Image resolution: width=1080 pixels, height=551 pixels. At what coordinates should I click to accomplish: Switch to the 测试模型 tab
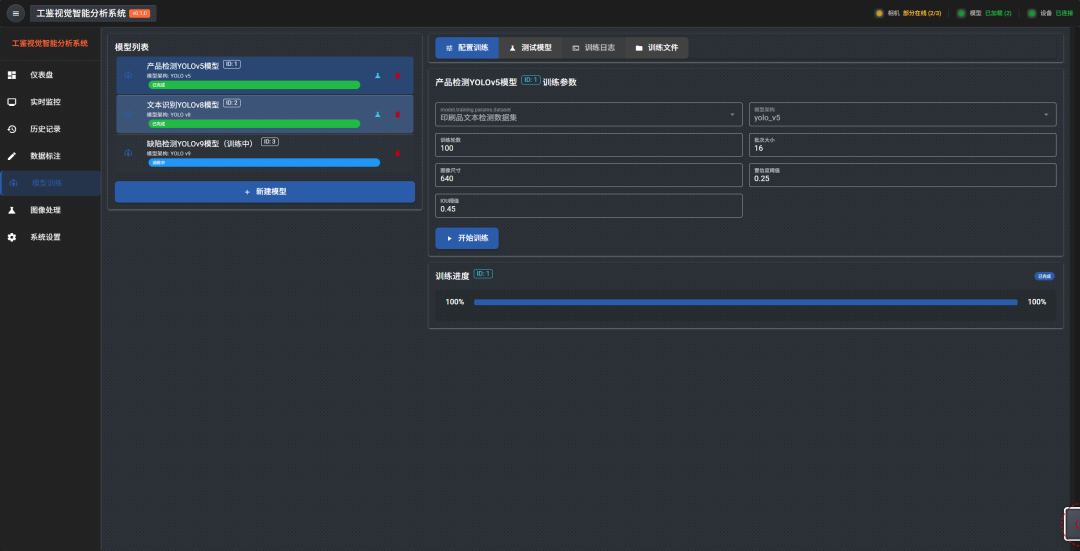pyautogui.click(x=530, y=48)
